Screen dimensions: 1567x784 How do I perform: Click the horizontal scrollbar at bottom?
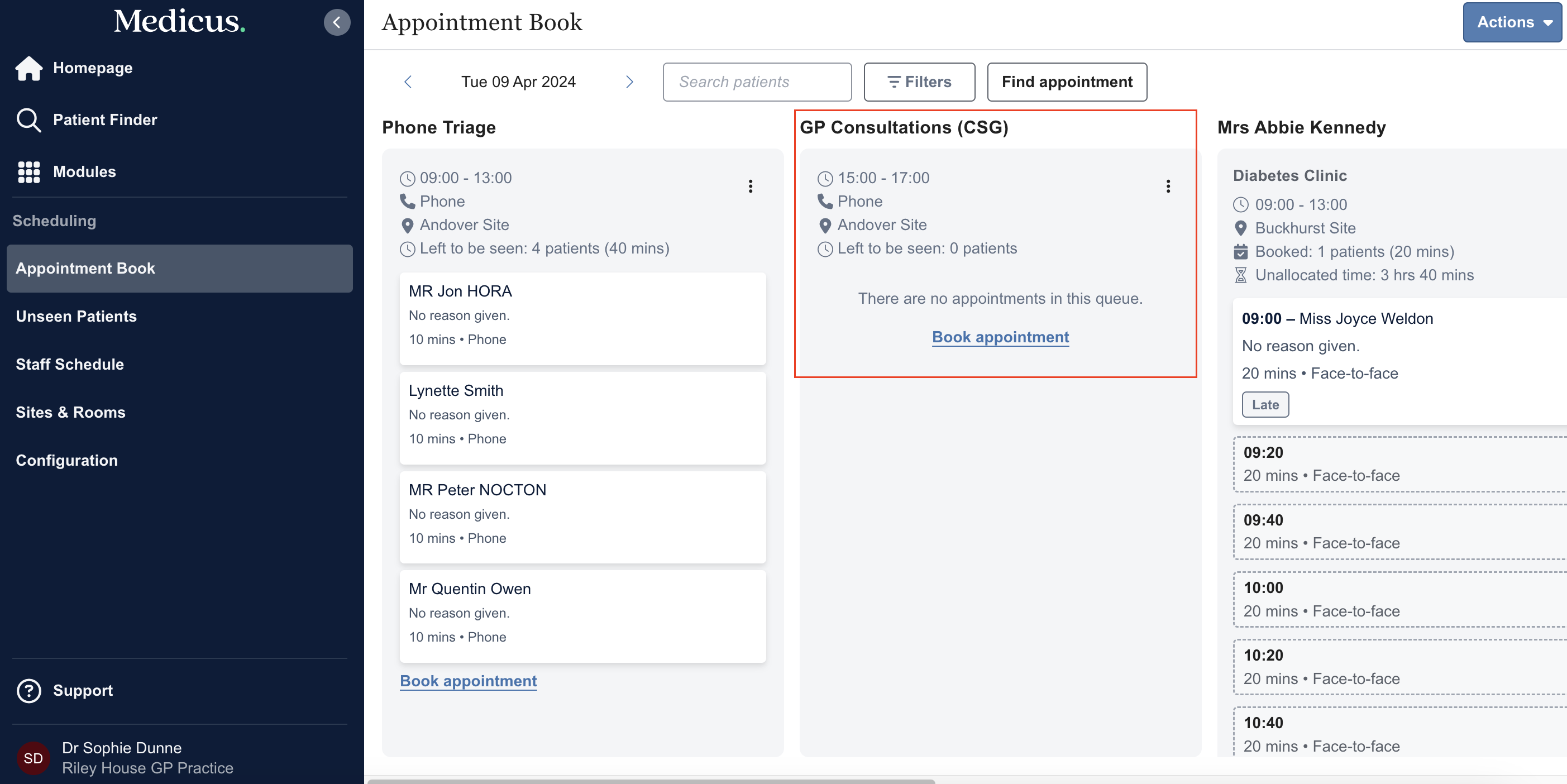(651, 781)
